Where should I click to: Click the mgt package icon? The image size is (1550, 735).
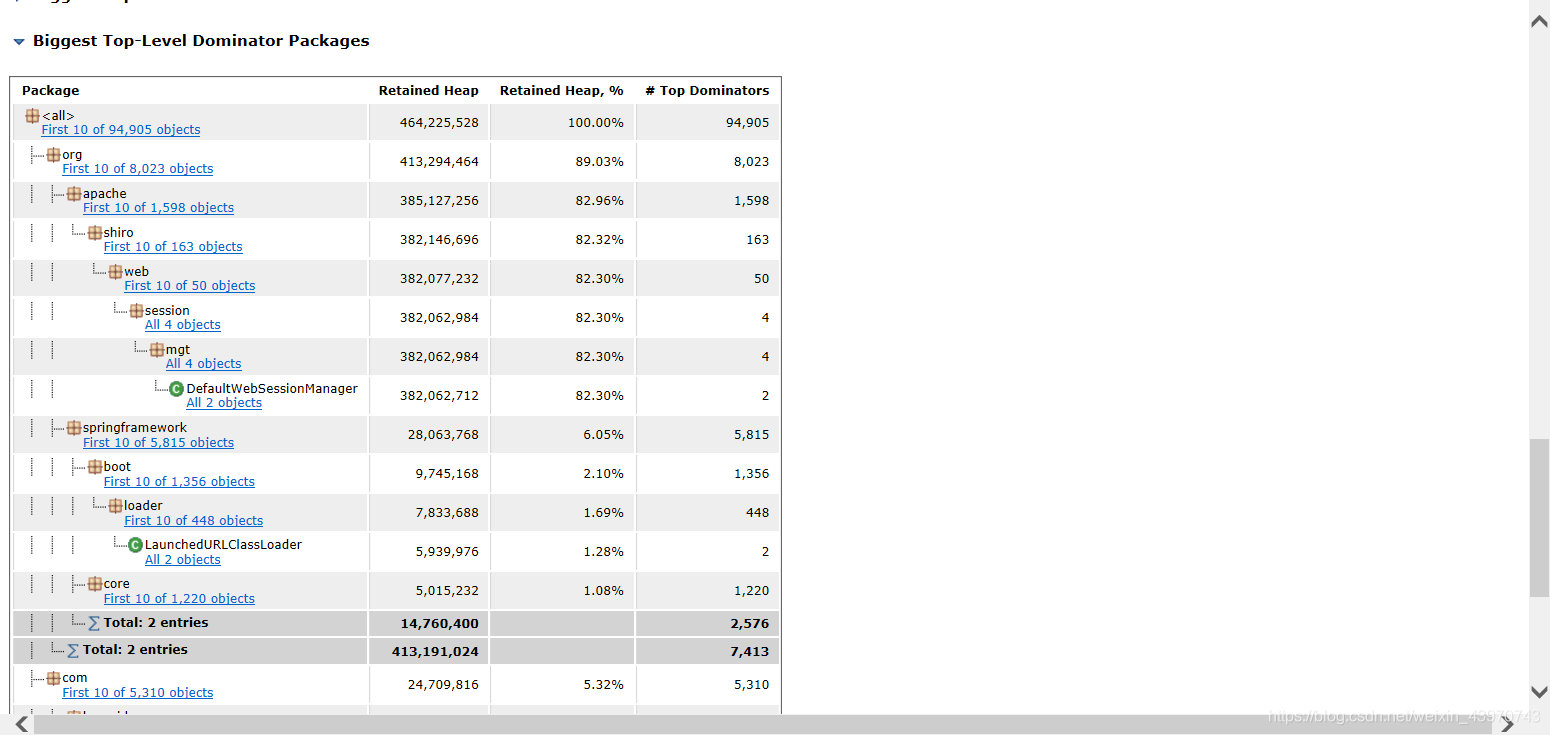pyautogui.click(x=157, y=350)
